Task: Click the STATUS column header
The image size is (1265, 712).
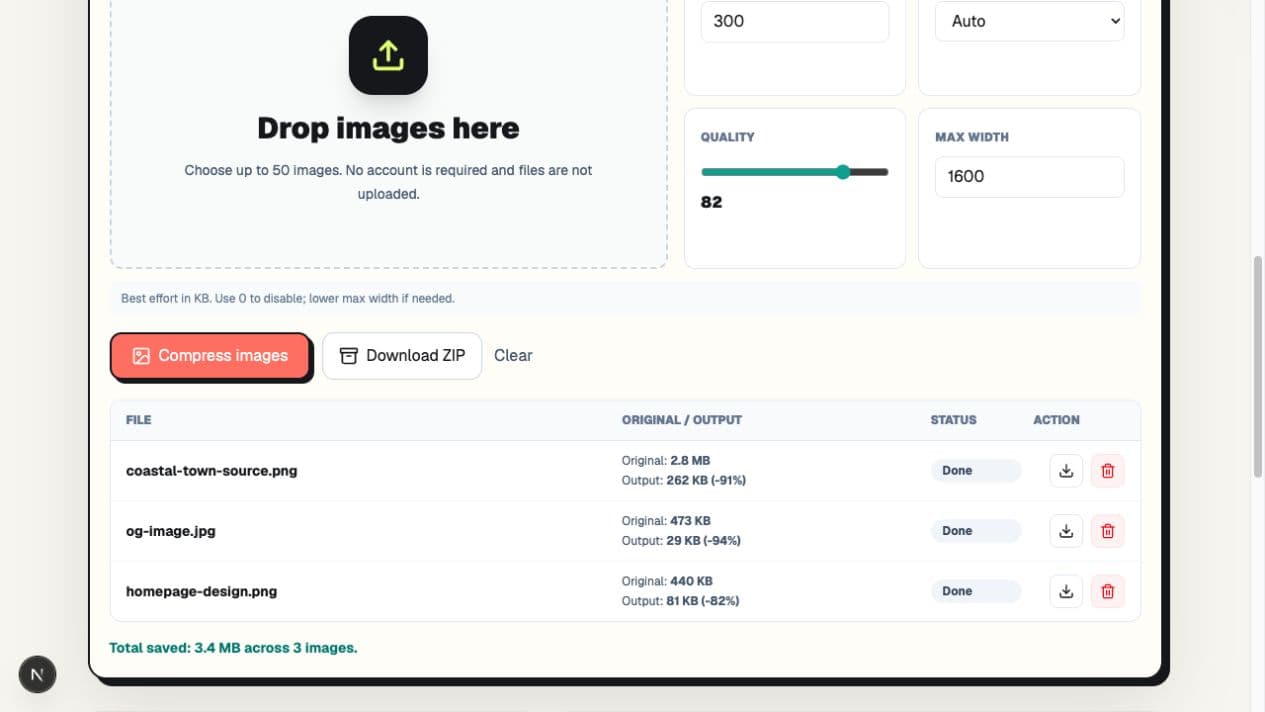Action: click(953, 420)
